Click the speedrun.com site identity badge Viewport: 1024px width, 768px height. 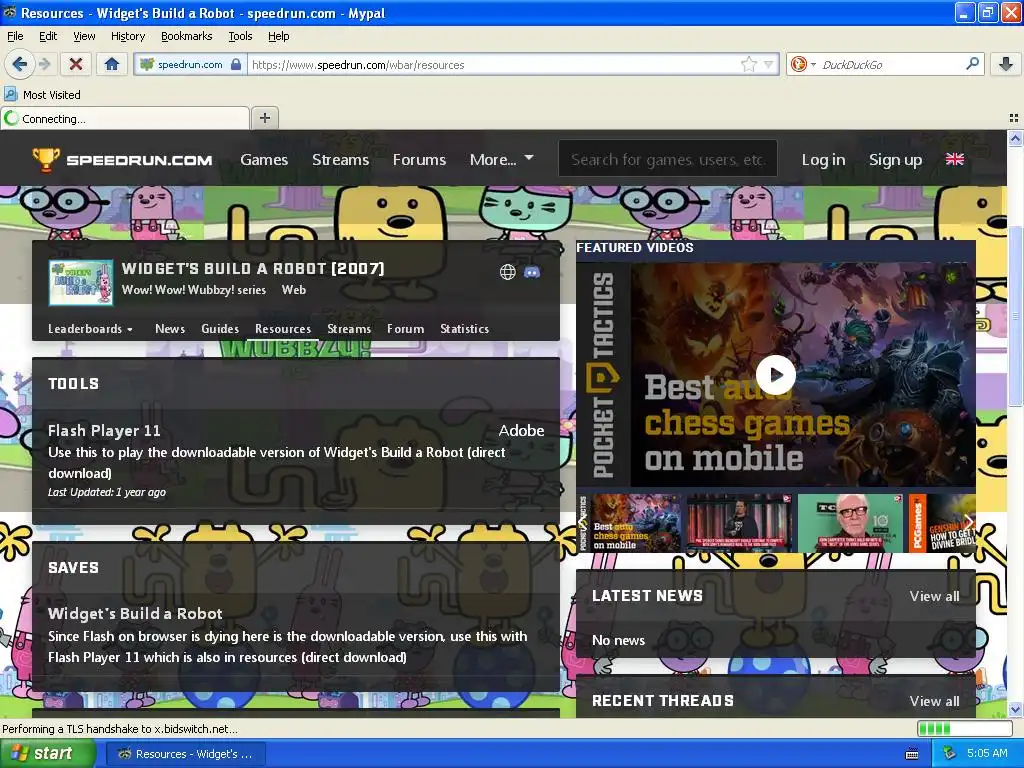point(190,64)
